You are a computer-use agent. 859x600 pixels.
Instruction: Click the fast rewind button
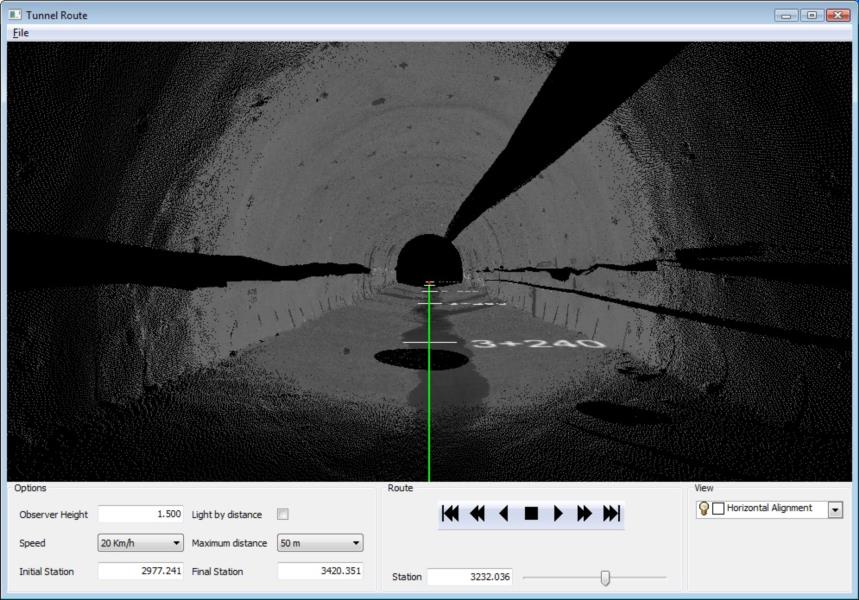coord(478,513)
